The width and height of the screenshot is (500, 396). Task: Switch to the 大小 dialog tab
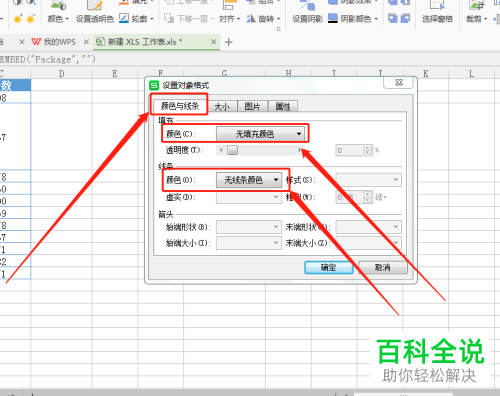222,107
